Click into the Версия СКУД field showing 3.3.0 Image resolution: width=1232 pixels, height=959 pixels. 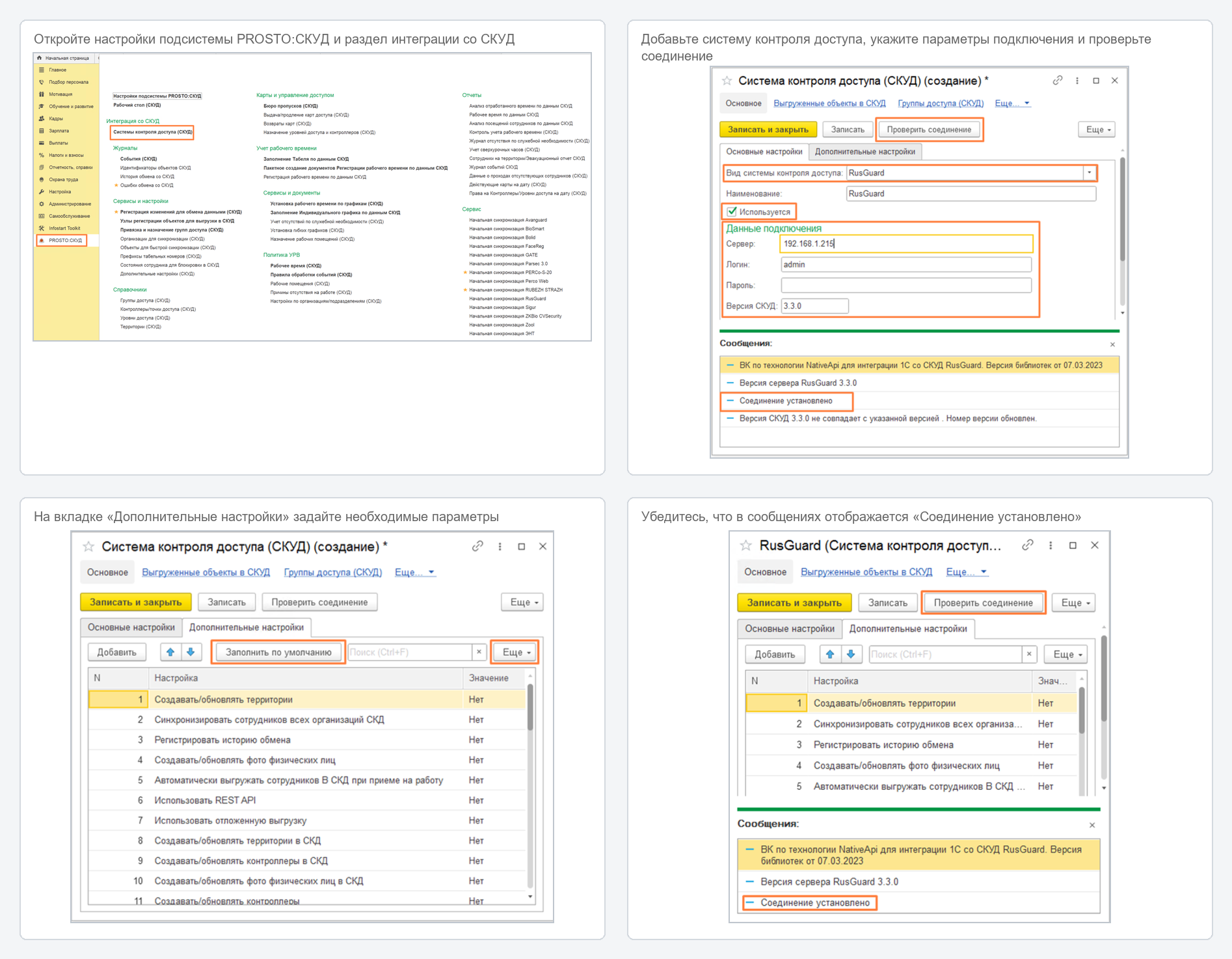tap(814, 306)
